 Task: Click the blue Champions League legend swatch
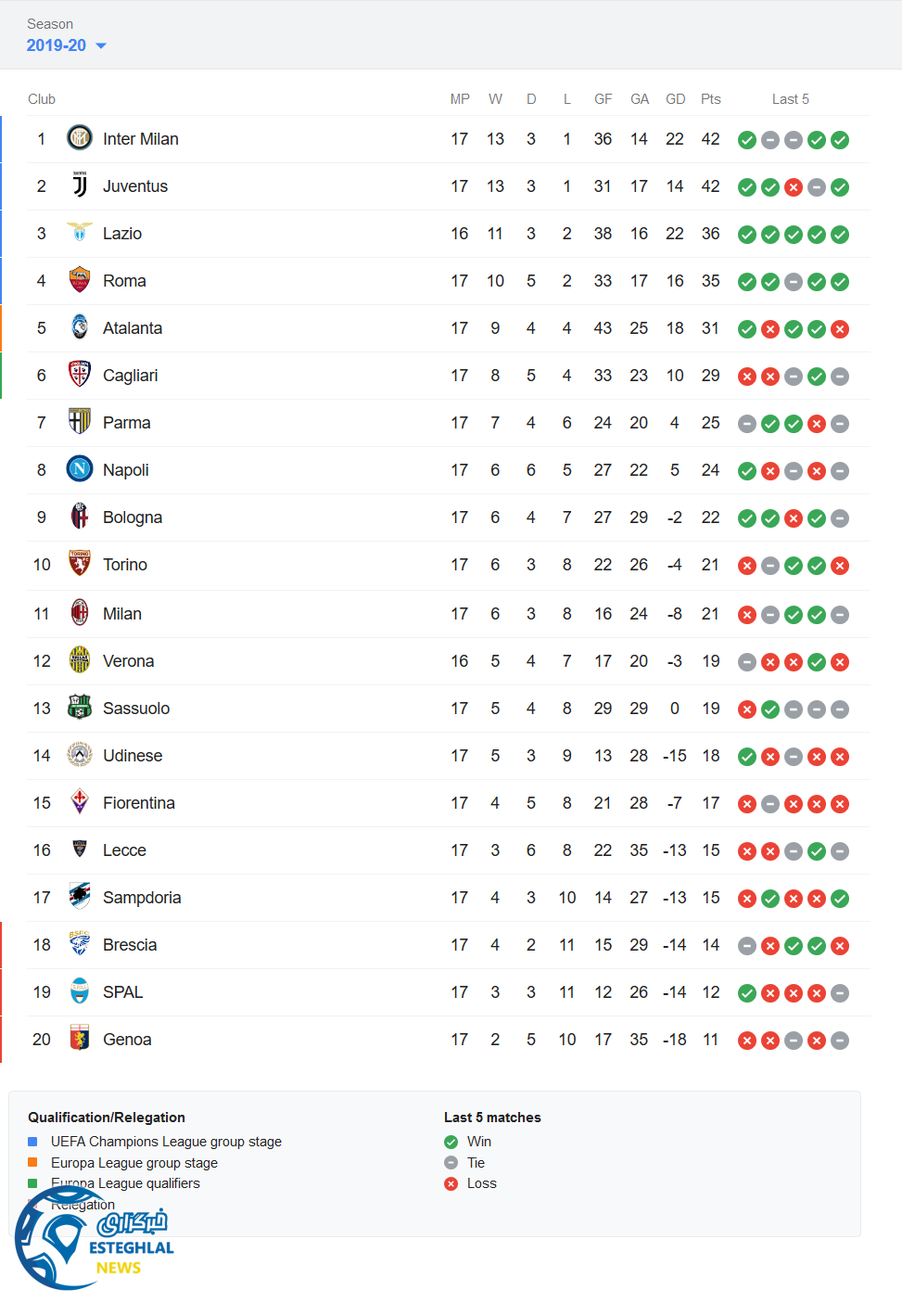tap(33, 1142)
